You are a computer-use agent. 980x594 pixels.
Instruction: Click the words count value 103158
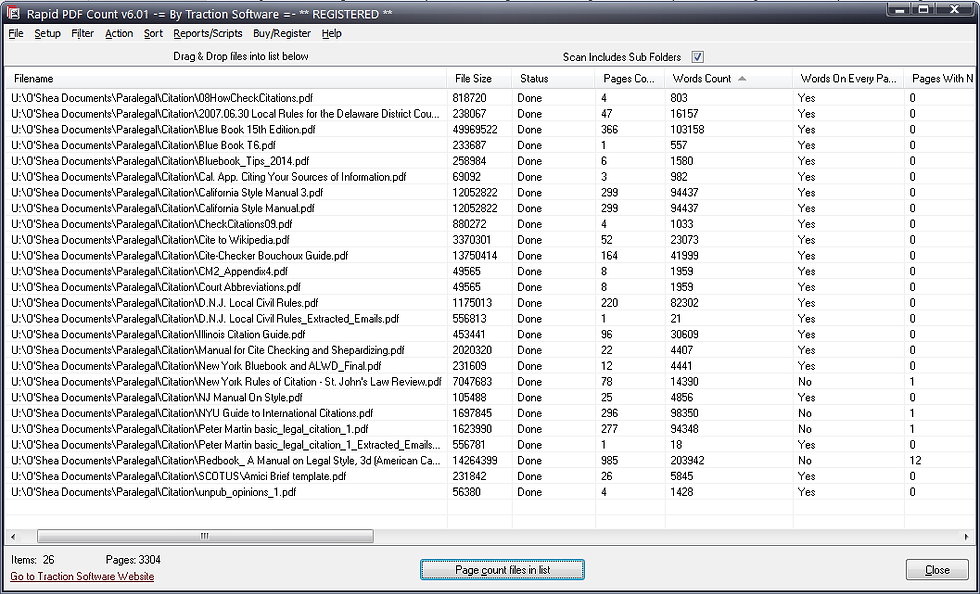click(687, 129)
